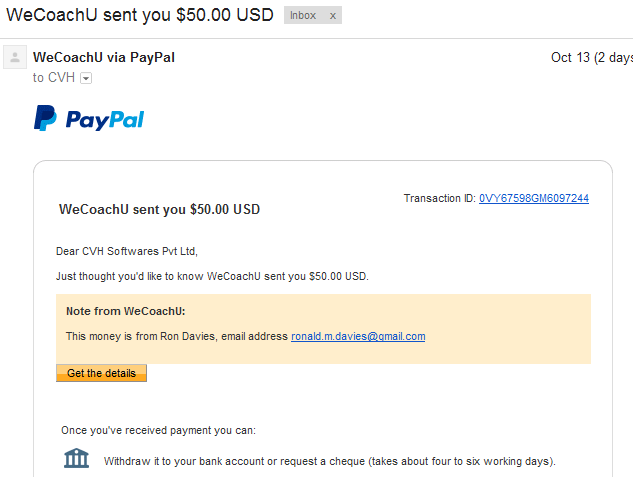633x477 pixels.
Task: Click the Note from WeCoachU box
Action: [323, 329]
